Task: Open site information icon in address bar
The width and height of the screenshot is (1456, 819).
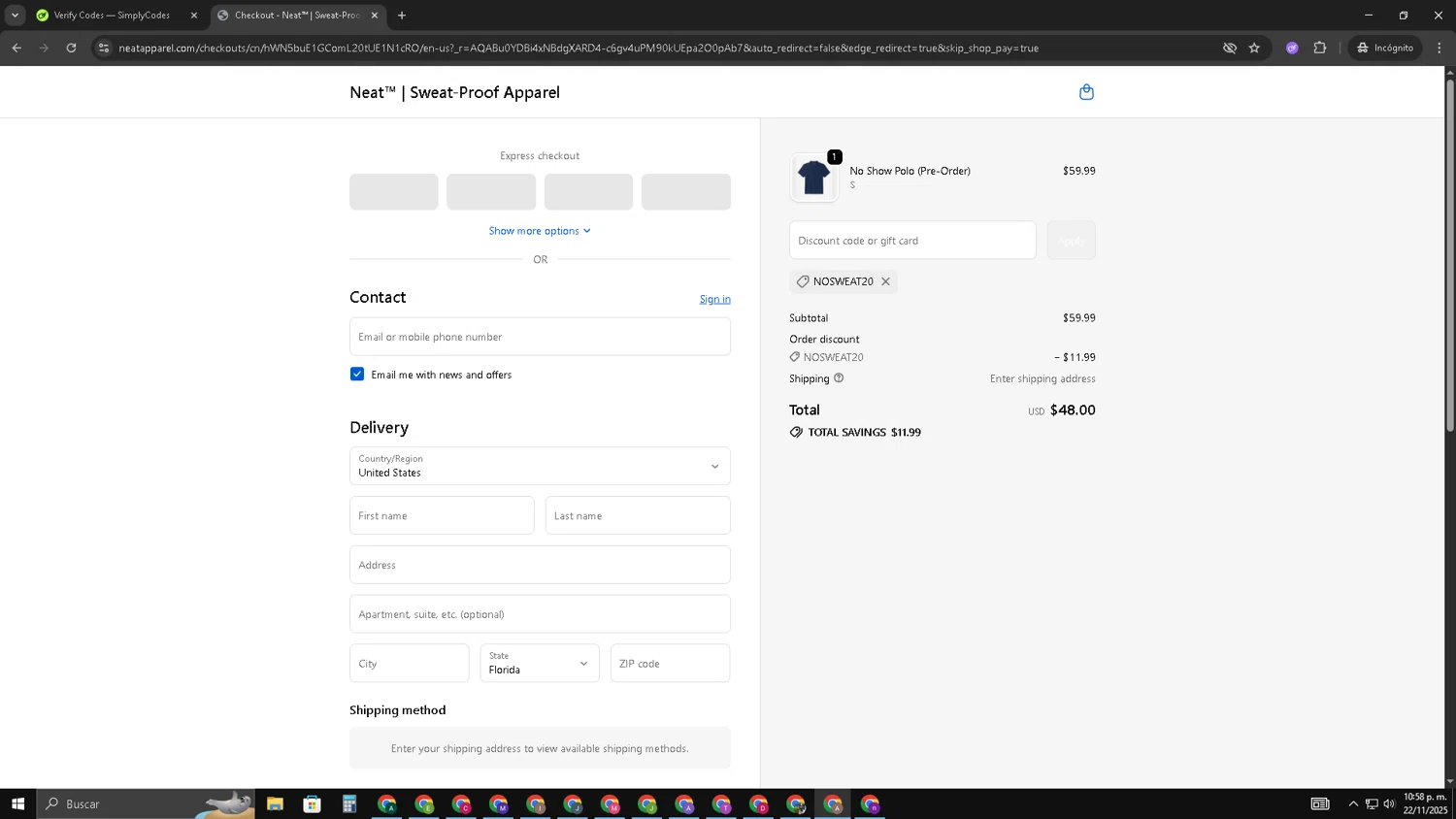Action: [x=104, y=48]
